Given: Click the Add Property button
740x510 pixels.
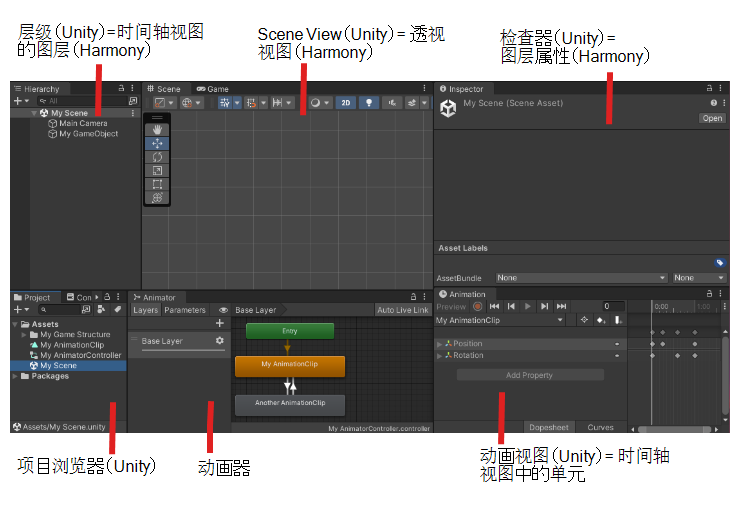Looking at the screenshot, I should 530,375.
